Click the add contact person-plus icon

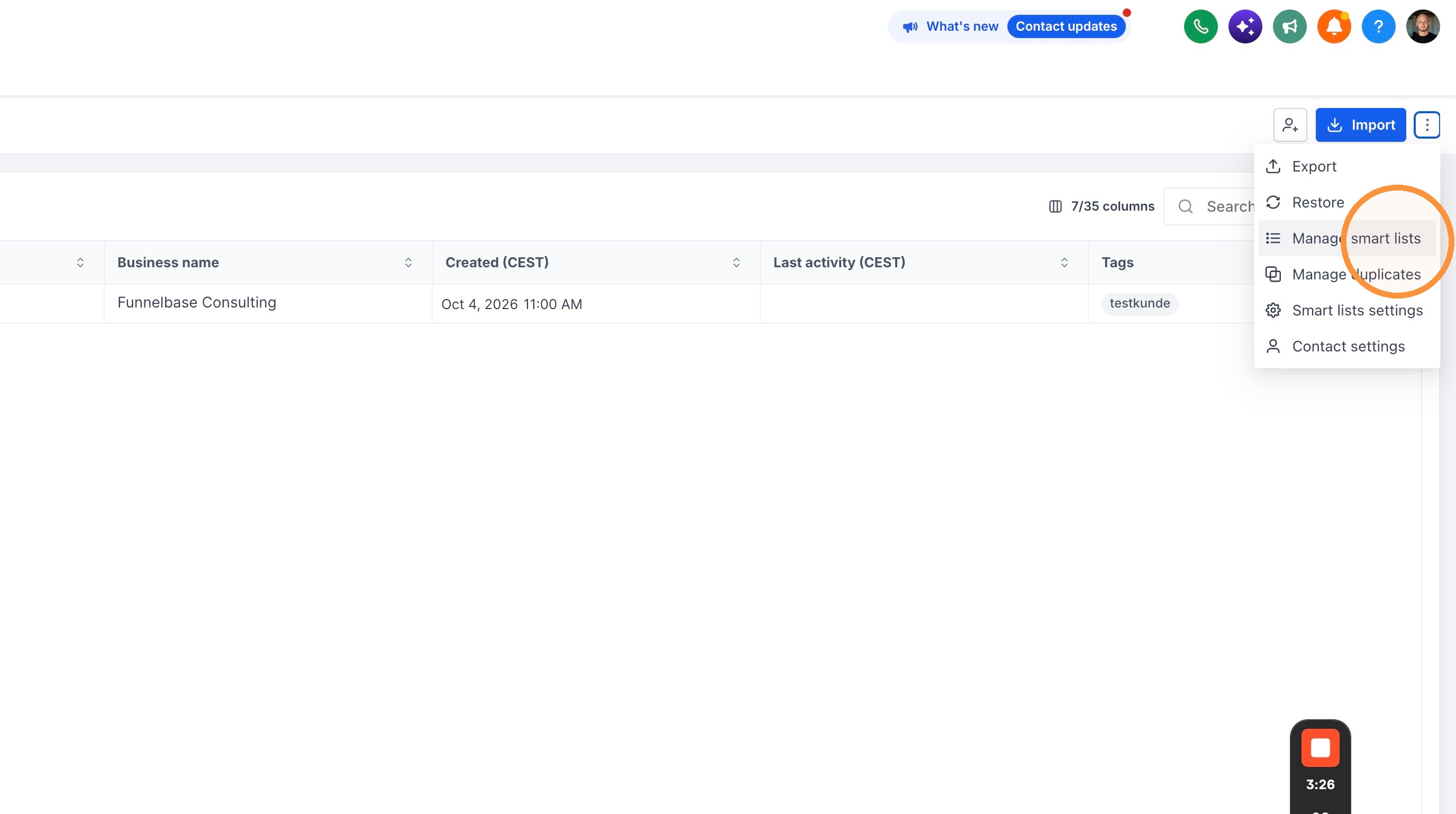tap(1290, 125)
